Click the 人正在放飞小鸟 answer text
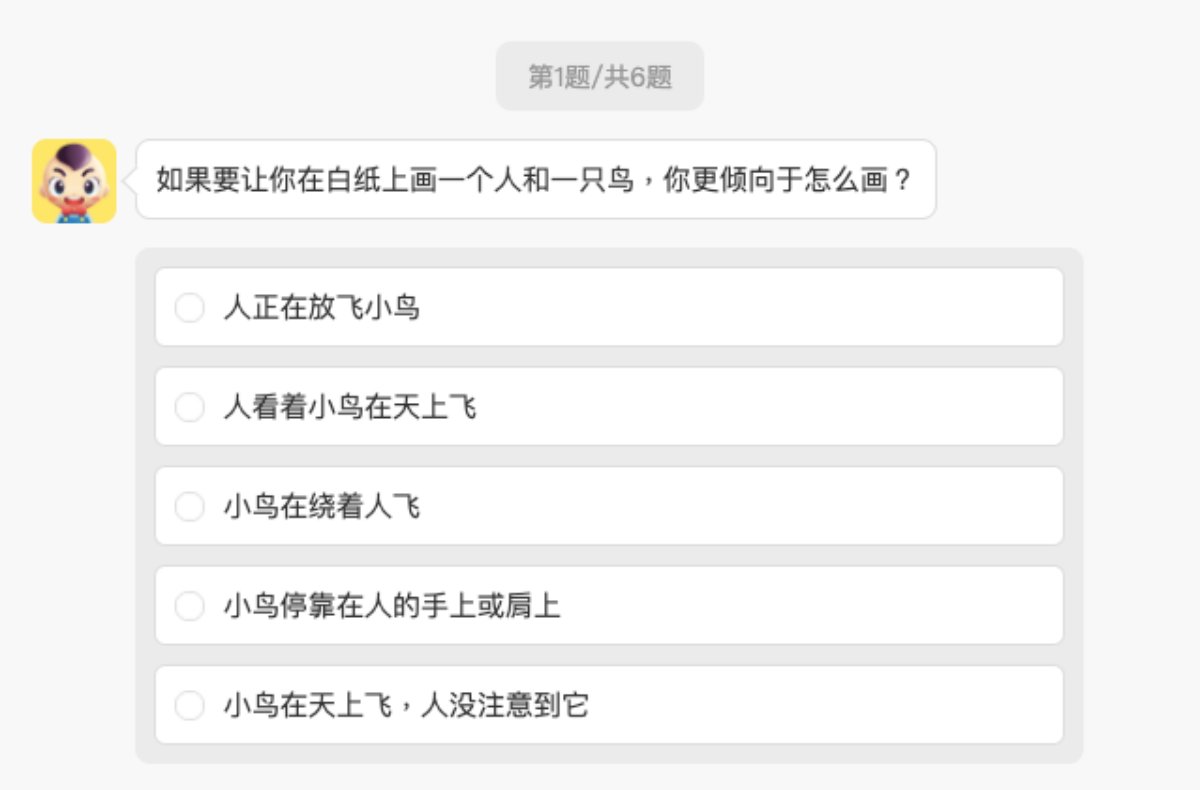The image size is (1200, 790). (x=322, y=308)
